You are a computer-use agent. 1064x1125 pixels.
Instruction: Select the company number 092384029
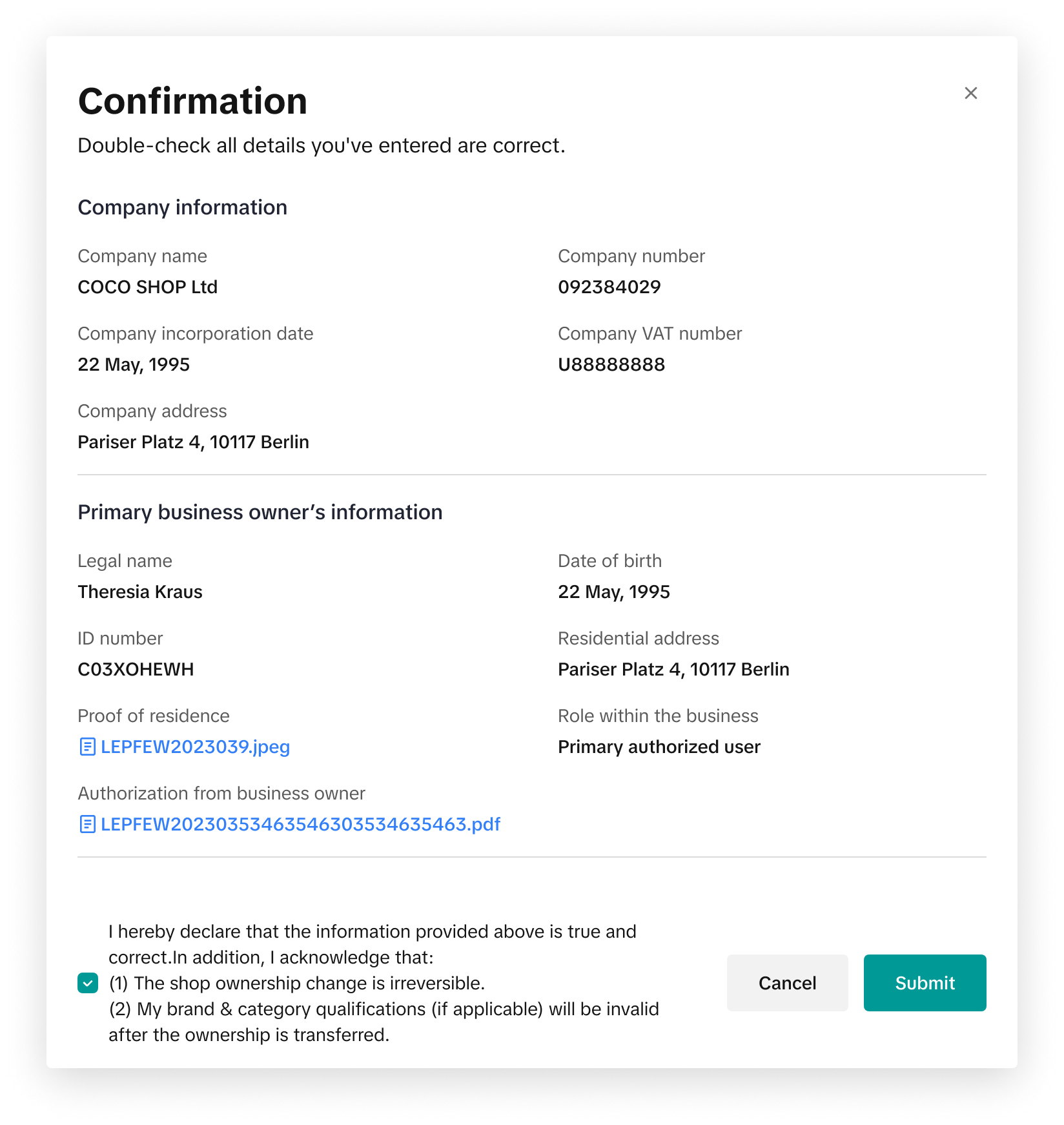coord(609,287)
